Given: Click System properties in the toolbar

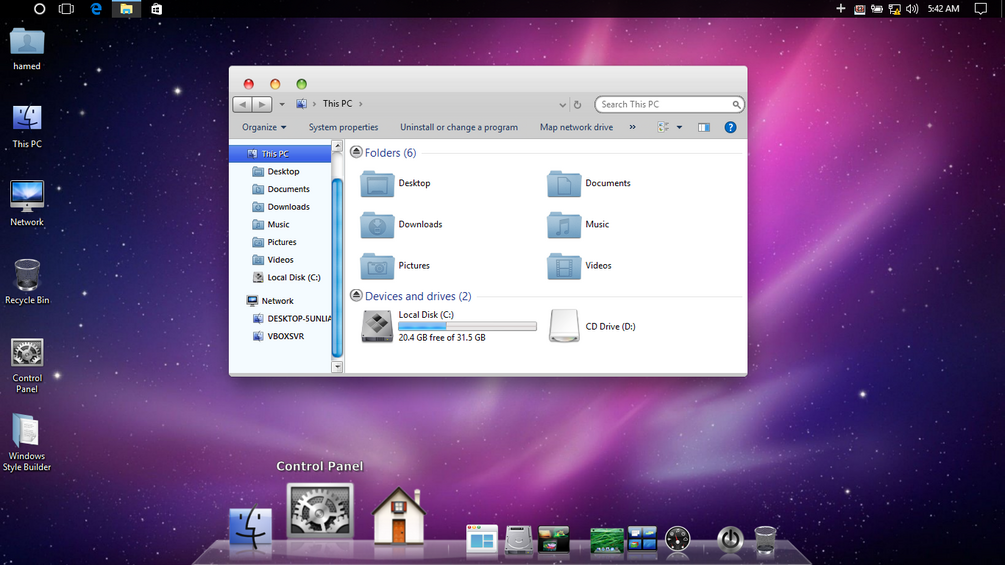Looking at the screenshot, I should click(x=344, y=127).
